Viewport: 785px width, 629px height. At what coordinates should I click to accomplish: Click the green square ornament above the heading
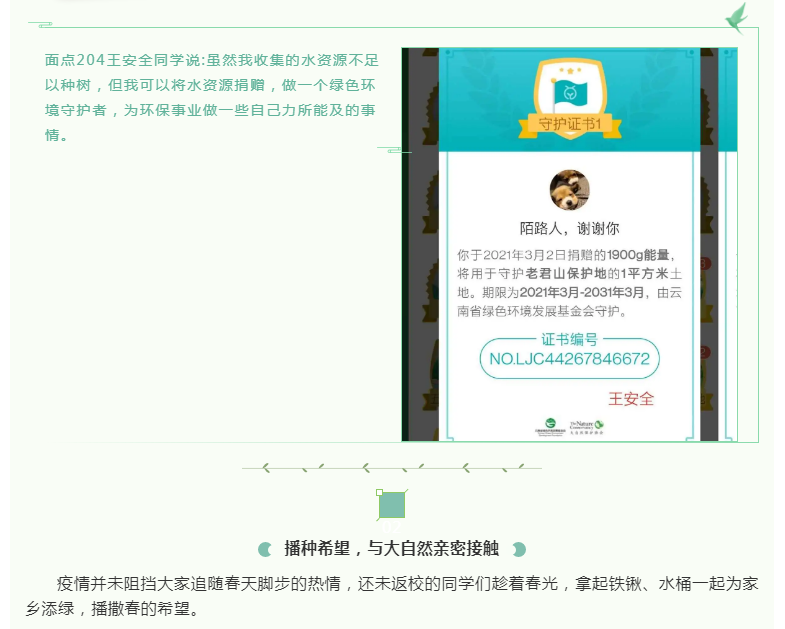point(391,505)
